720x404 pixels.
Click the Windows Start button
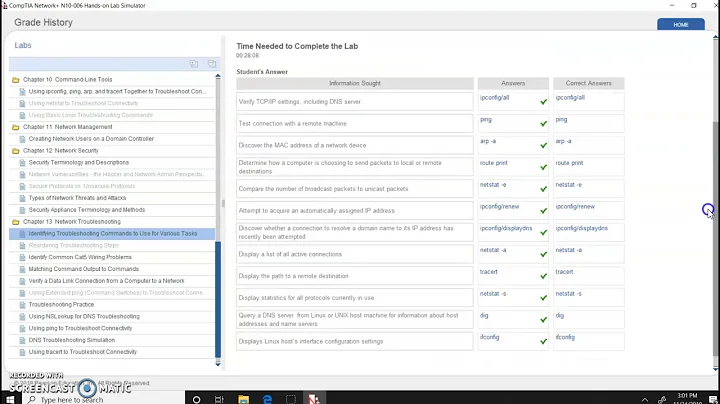pyautogui.click(x=11, y=397)
